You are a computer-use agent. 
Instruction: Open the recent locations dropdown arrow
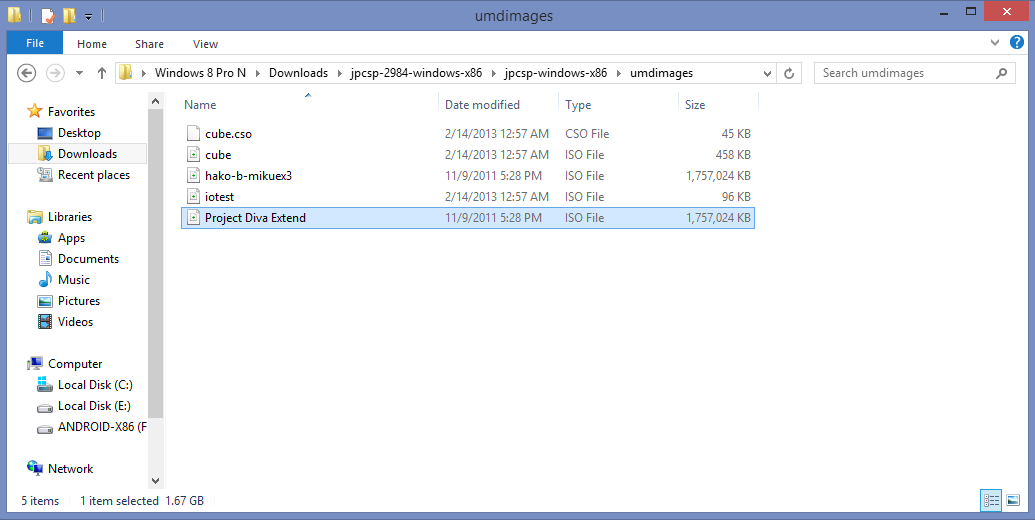80,73
